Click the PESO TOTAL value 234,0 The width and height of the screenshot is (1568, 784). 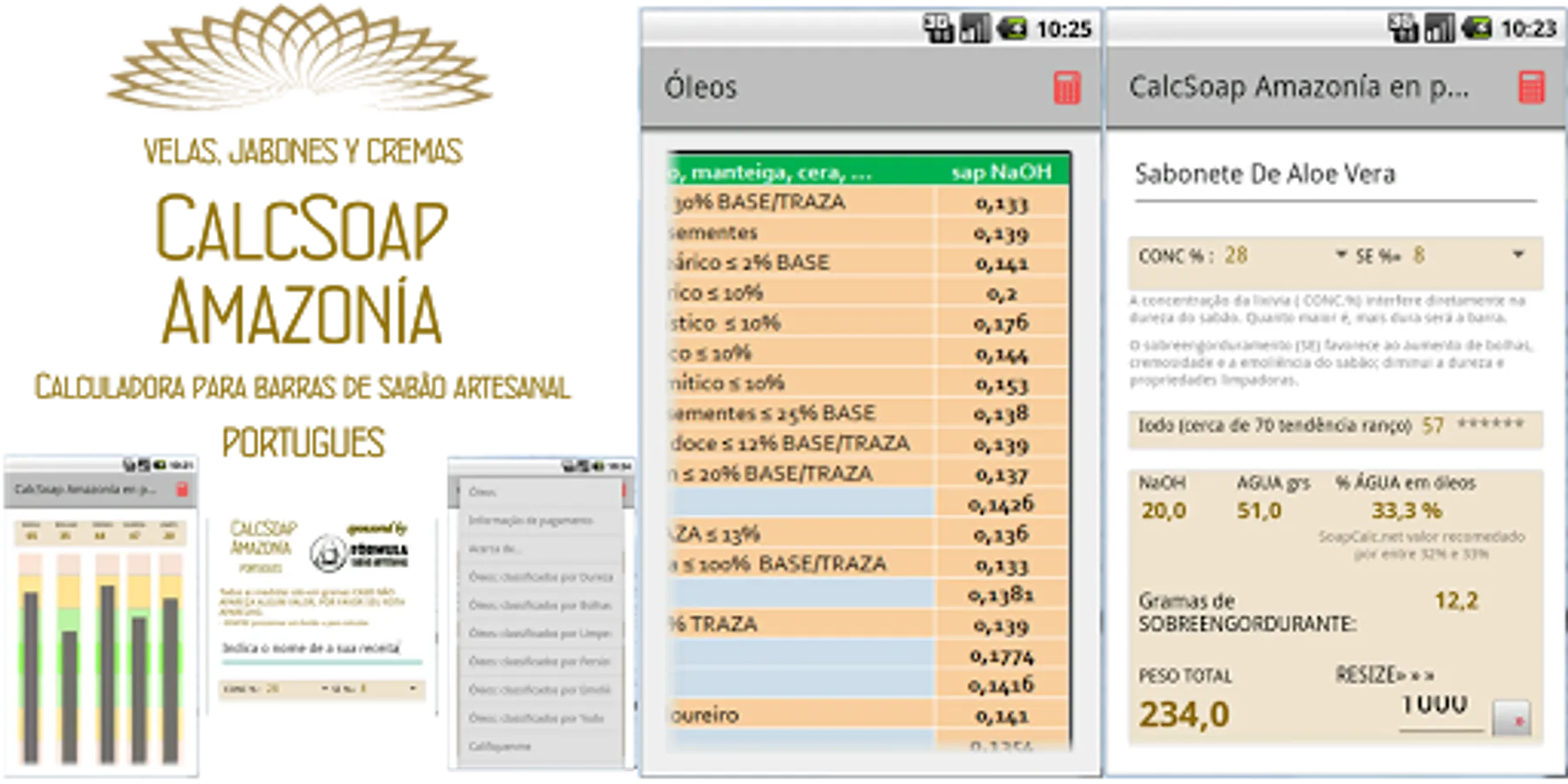pos(1185,715)
